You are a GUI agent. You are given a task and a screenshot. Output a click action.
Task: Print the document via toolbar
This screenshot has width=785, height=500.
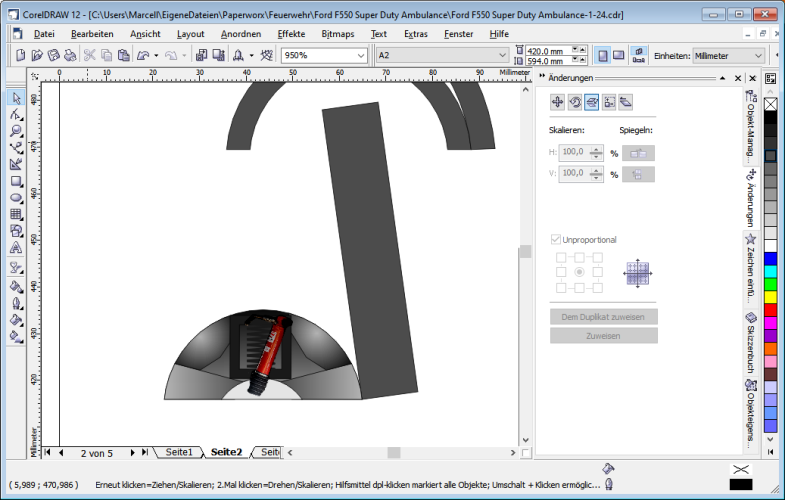click(x=70, y=55)
